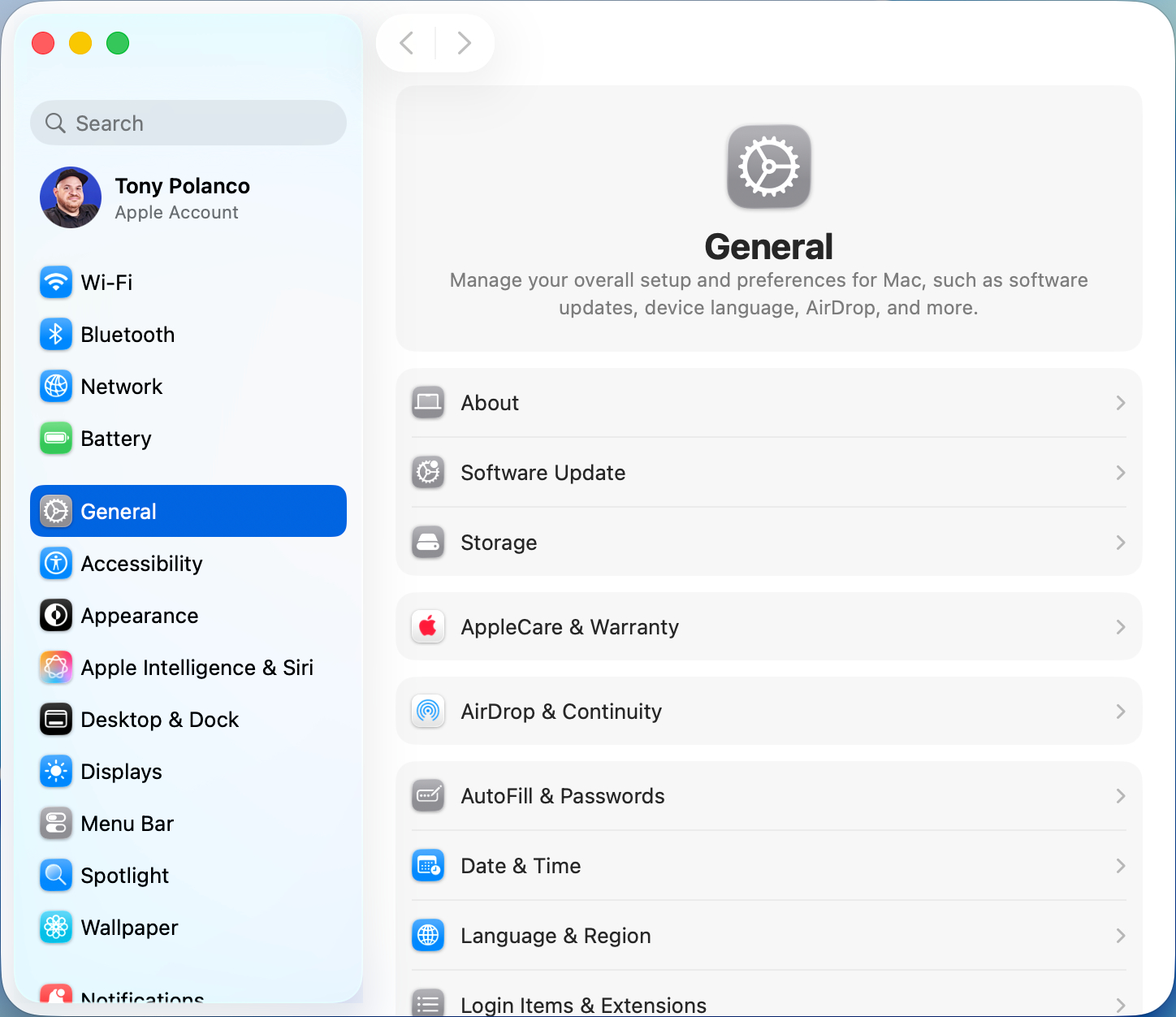The height and width of the screenshot is (1017, 1176).
Task: Click the Menu Bar icon
Action: click(x=56, y=824)
